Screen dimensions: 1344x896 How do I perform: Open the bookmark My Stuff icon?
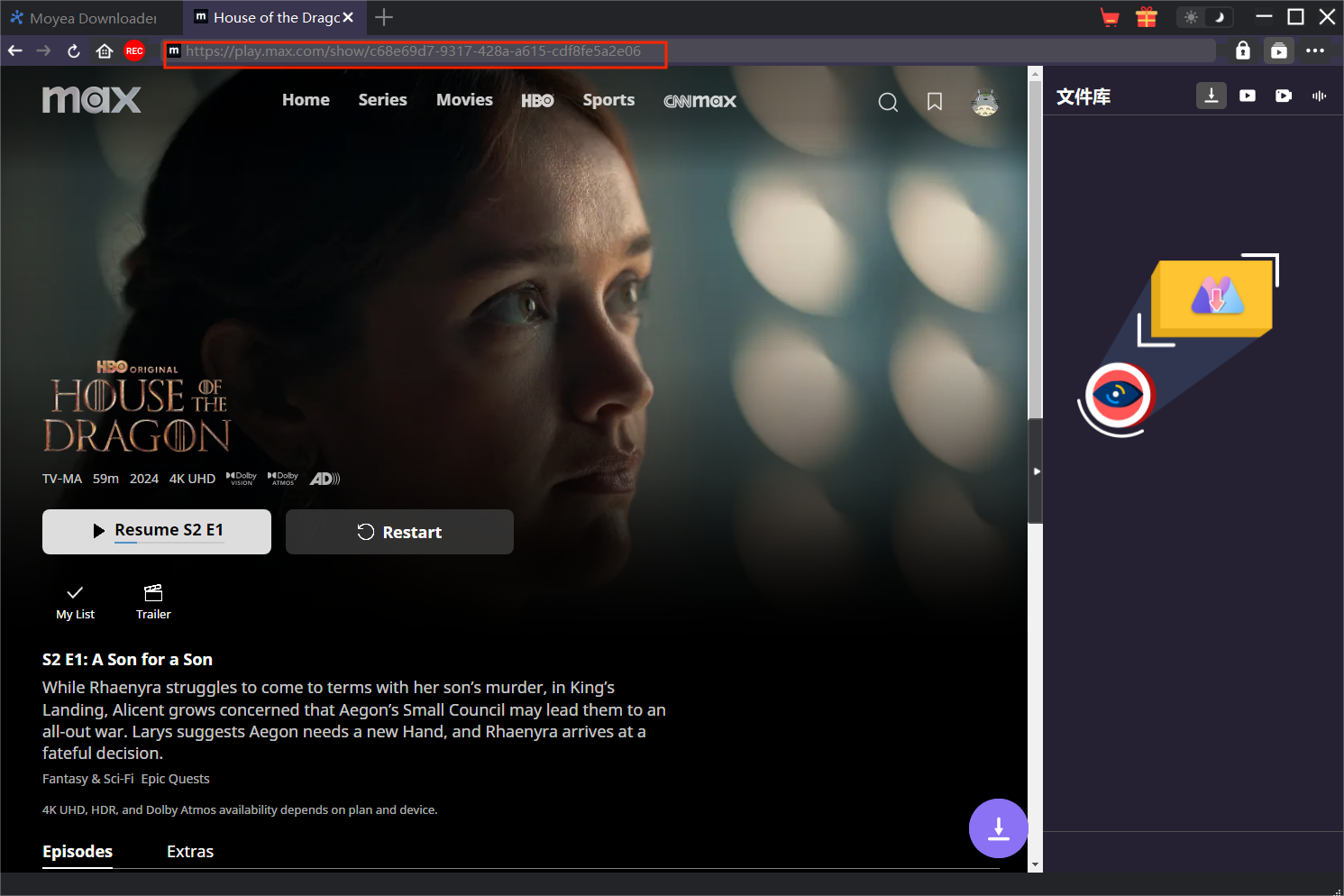click(935, 102)
